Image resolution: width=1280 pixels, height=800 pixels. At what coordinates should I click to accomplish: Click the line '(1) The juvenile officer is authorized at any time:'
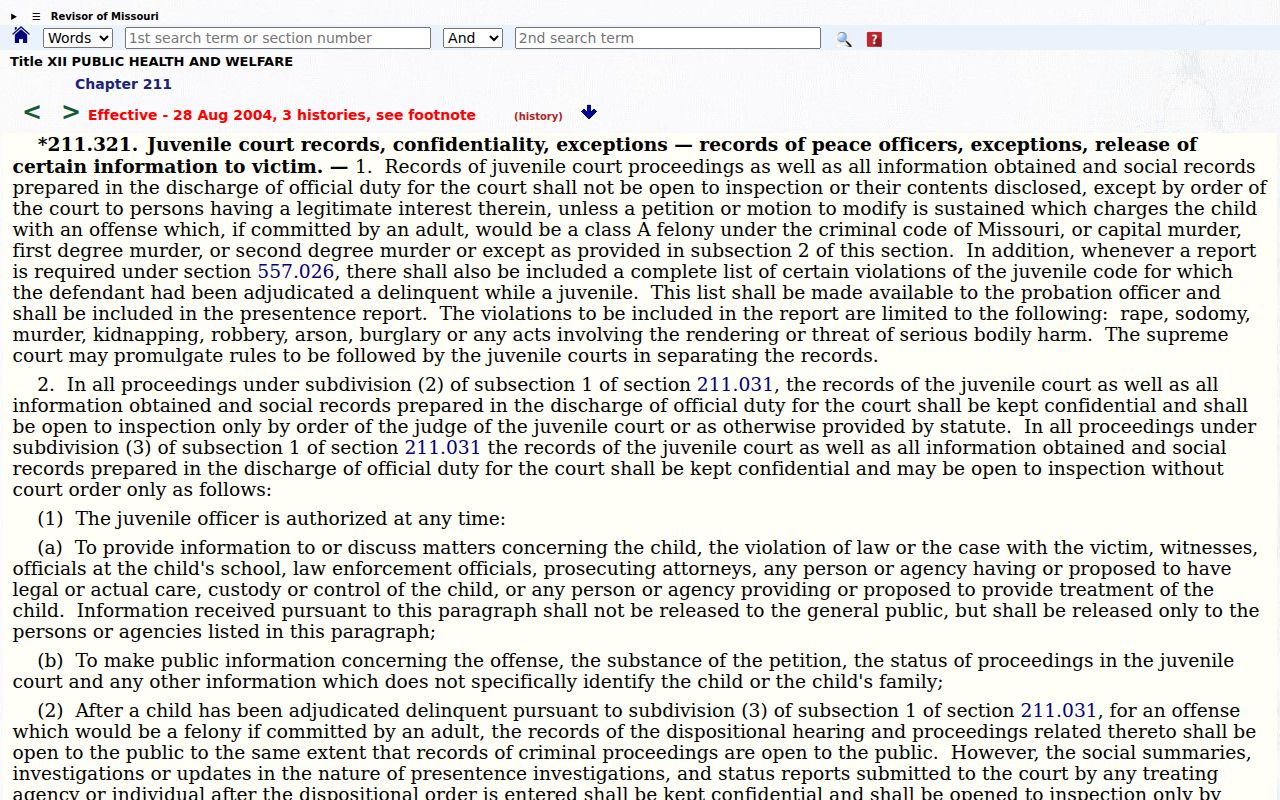coord(271,518)
